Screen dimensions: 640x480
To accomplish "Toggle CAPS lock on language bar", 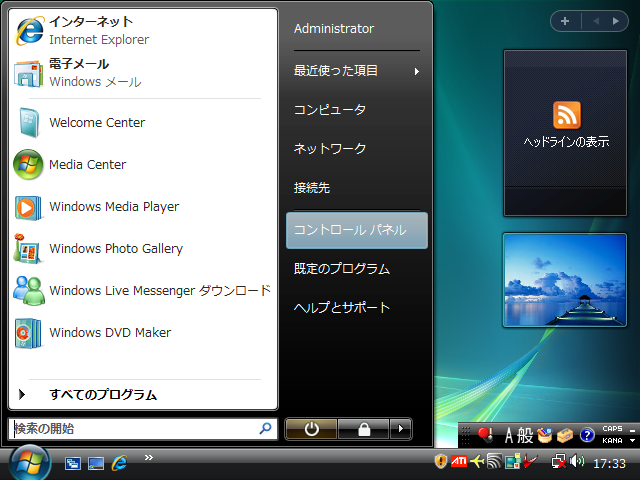I will (x=612, y=429).
